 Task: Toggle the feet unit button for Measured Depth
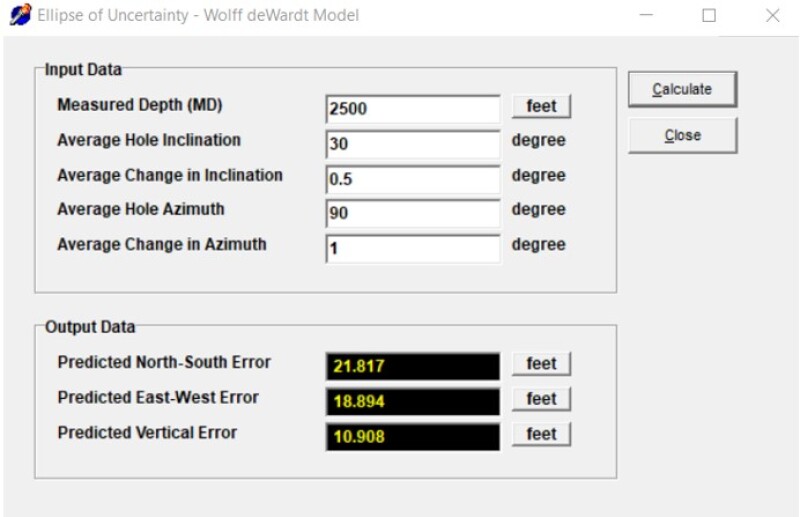[x=541, y=106]
